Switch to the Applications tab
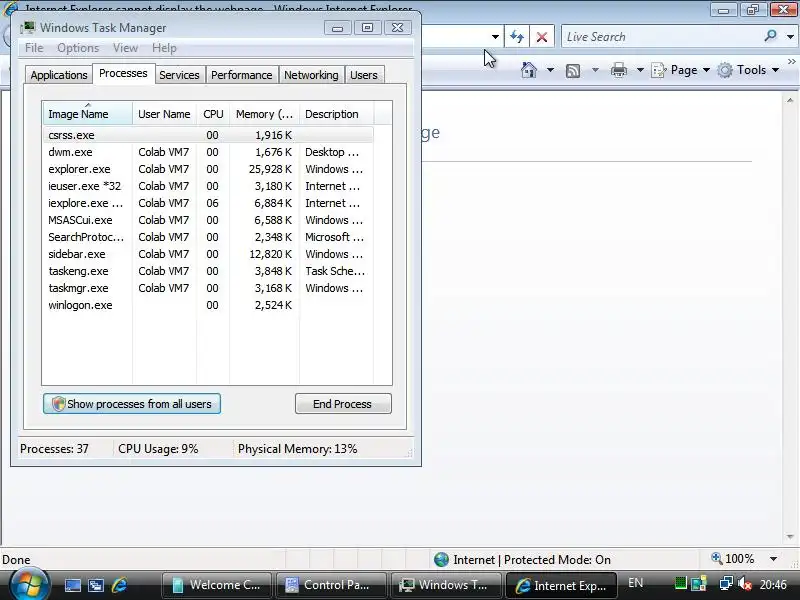 point(59,75)
